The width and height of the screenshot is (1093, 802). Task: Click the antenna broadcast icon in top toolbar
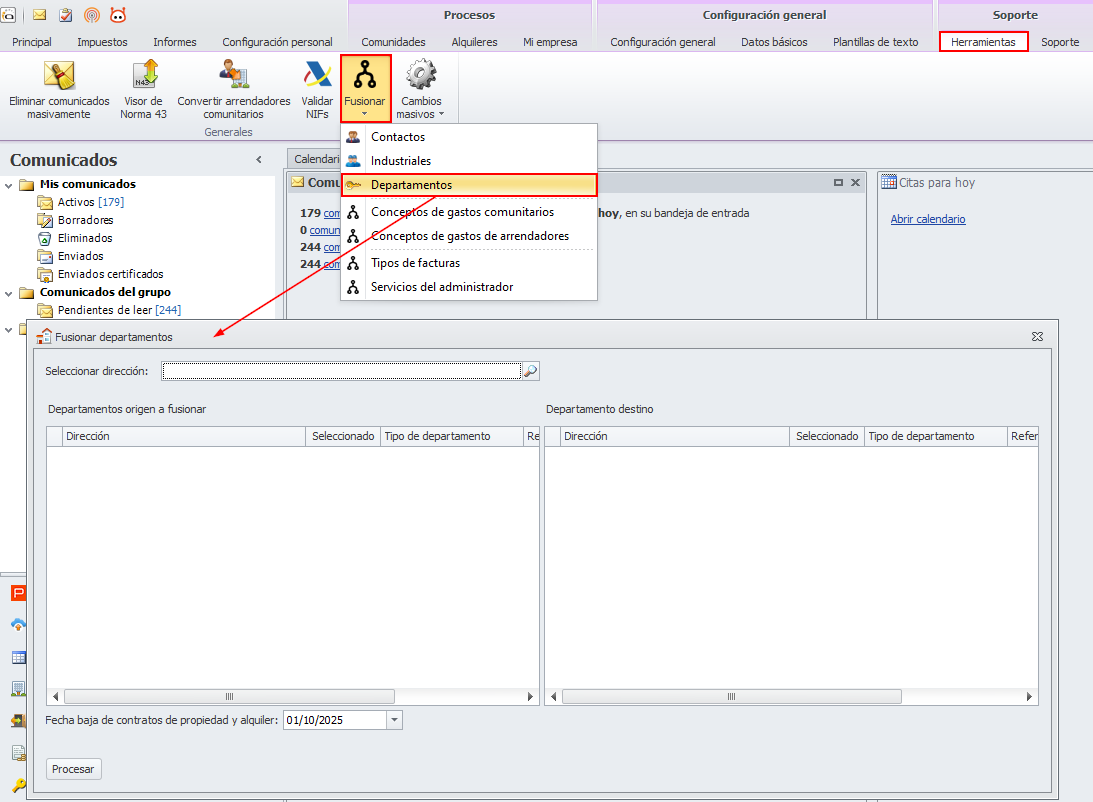pyautogui.click(x=92, y=15)
